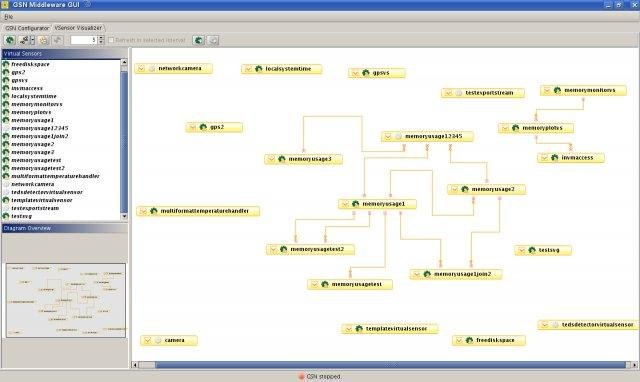Click sensor list scrollbar up arrow

click(124, 62)
